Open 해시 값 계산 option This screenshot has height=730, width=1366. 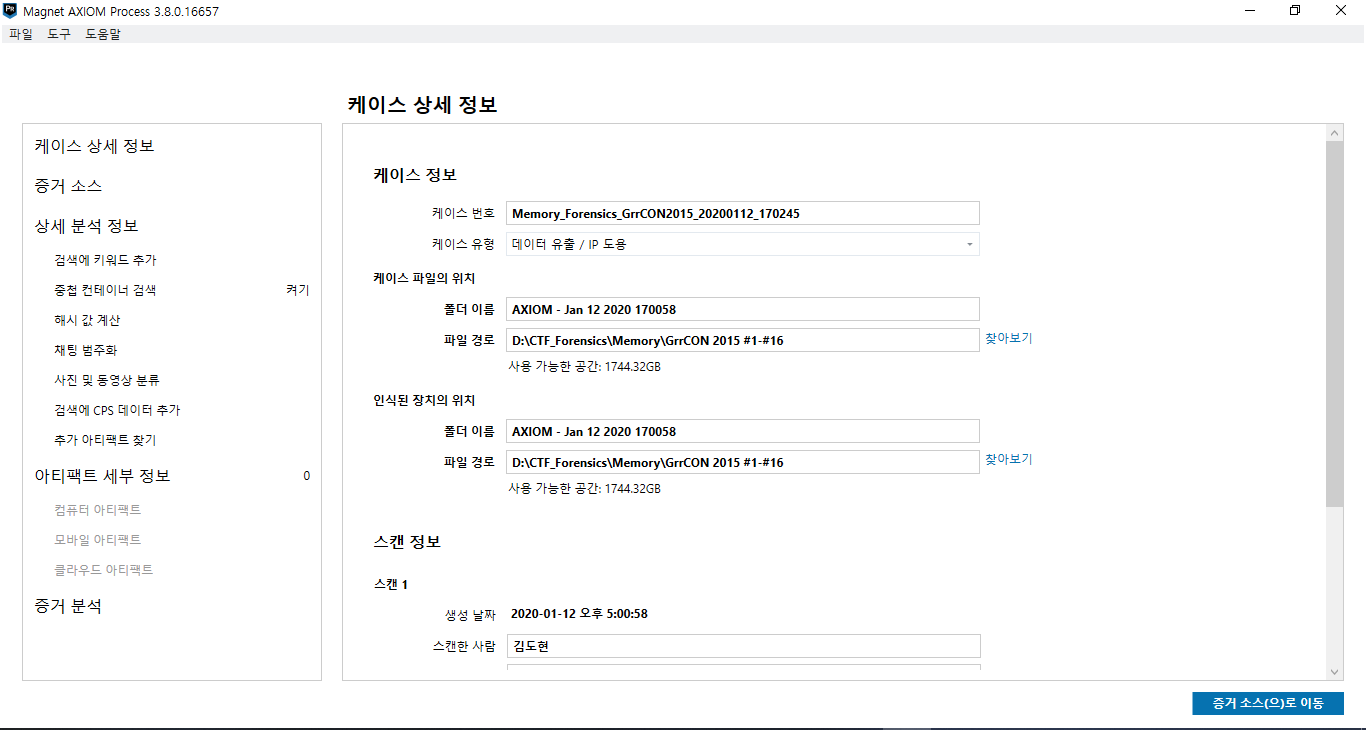[87, 320]
